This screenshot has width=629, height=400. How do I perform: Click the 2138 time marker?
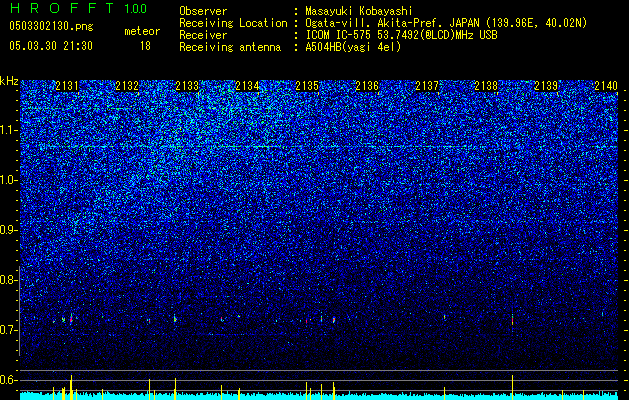click(487, 86)
